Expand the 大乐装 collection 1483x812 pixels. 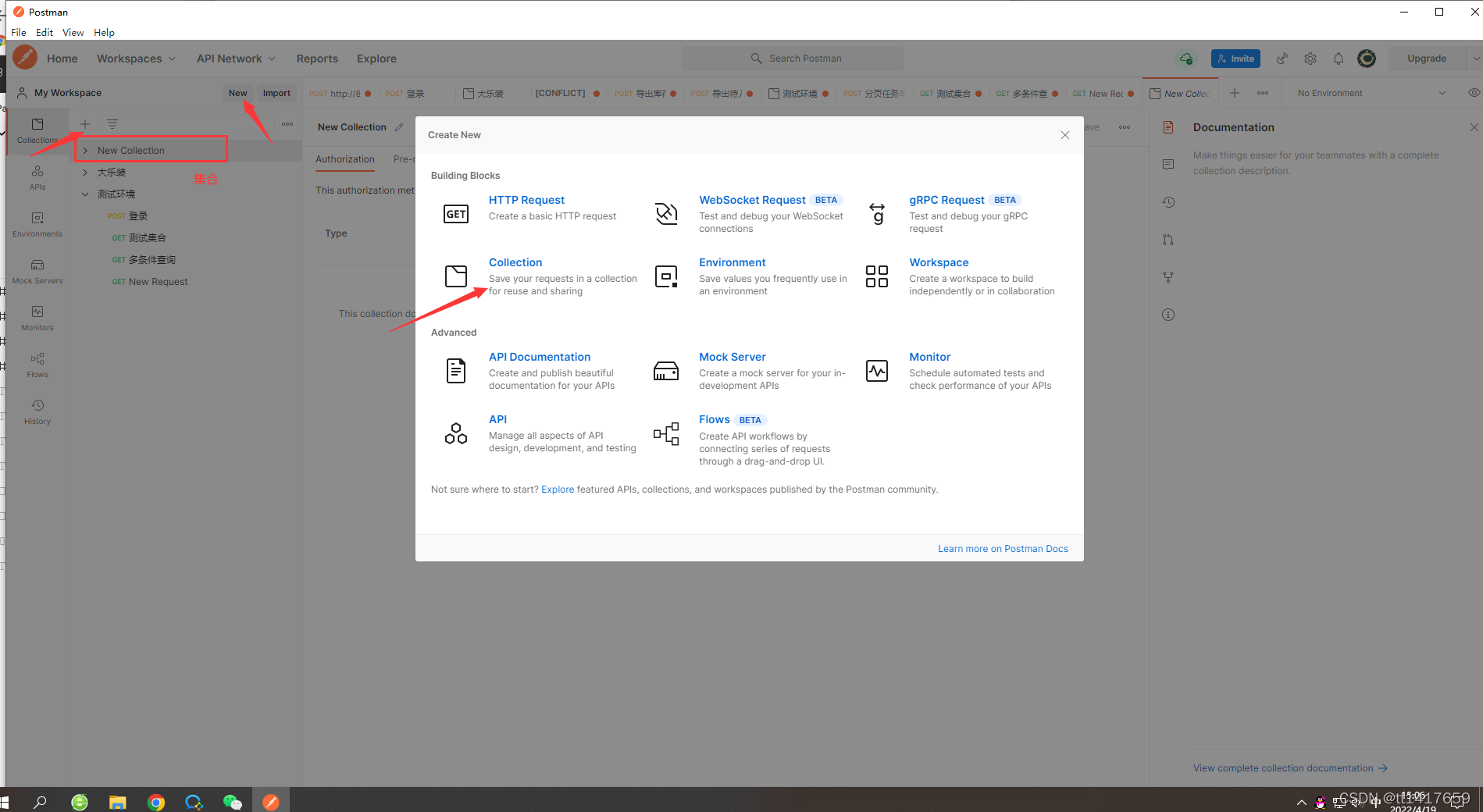86,173
